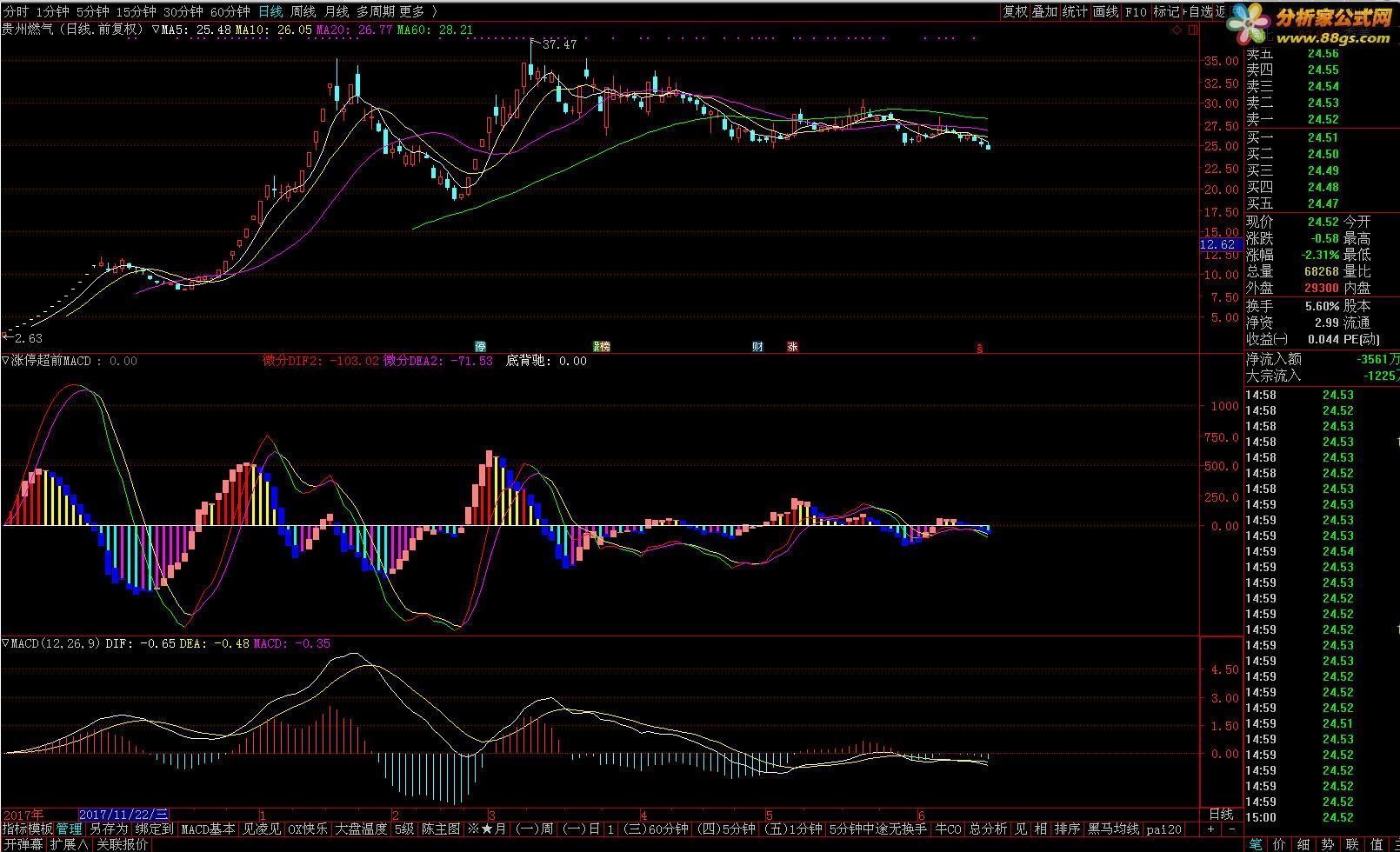Viewport: 1400px width, 852px height.
Task: Open the 笔 tab in the bottom-right panel
Action: (1256, 844)
